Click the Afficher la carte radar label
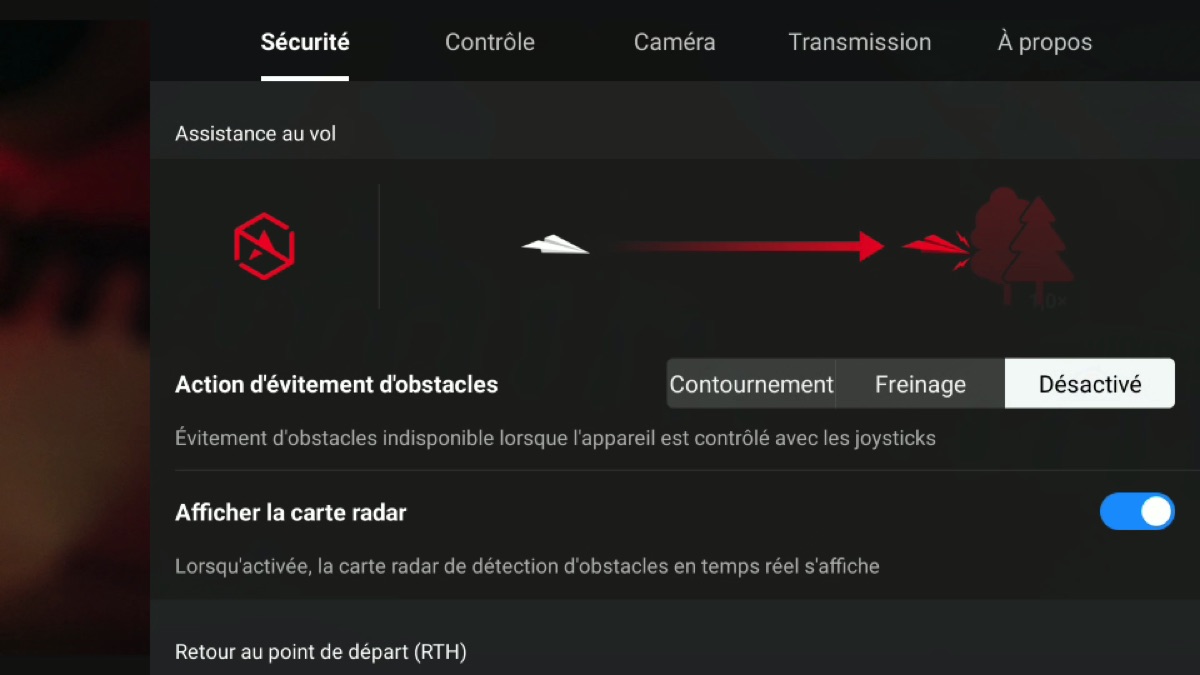1200x675 pixels. [291, 513]
